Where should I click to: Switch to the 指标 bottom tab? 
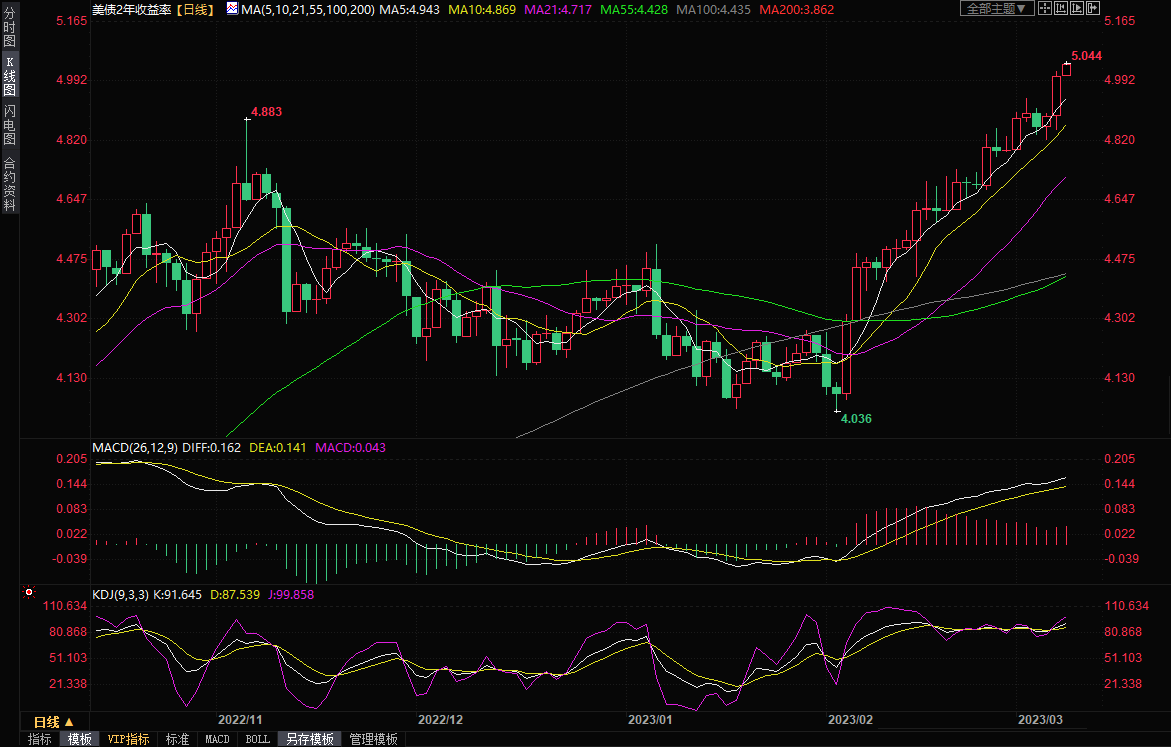[40, 739]
